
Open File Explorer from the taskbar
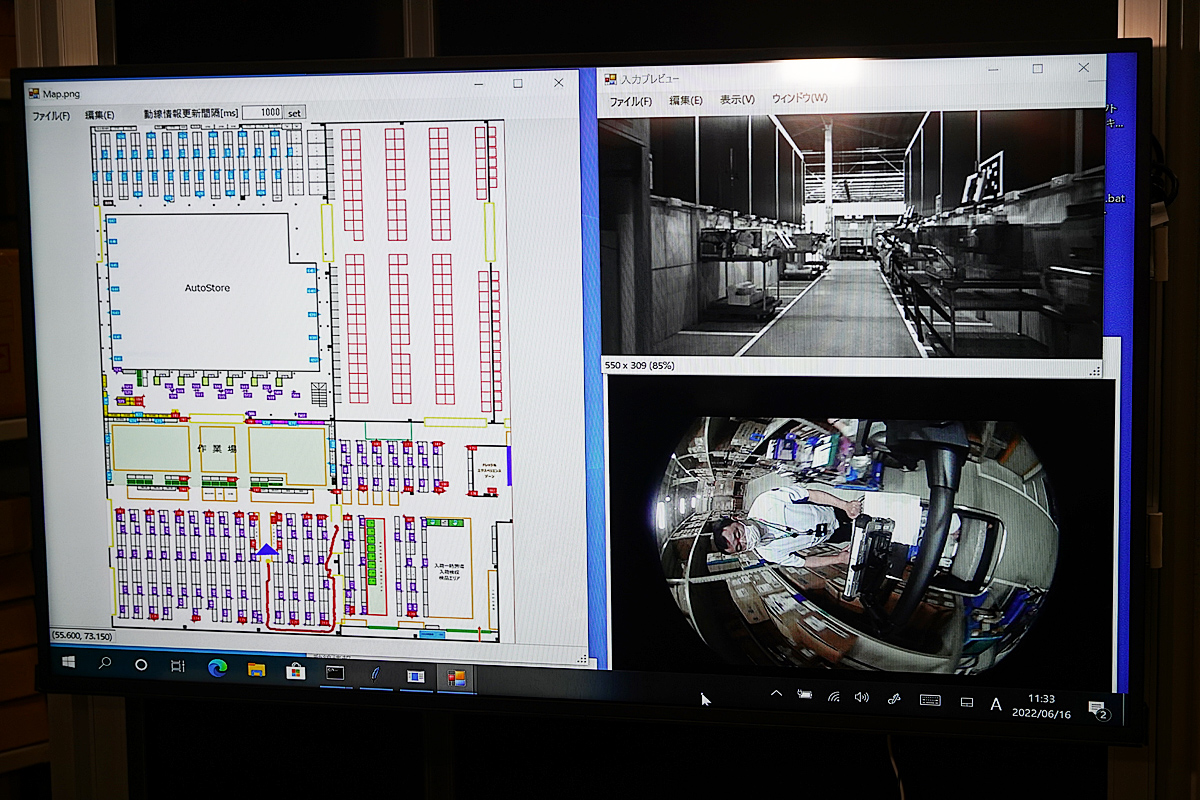pyautogui.click(x=256, y=669)
